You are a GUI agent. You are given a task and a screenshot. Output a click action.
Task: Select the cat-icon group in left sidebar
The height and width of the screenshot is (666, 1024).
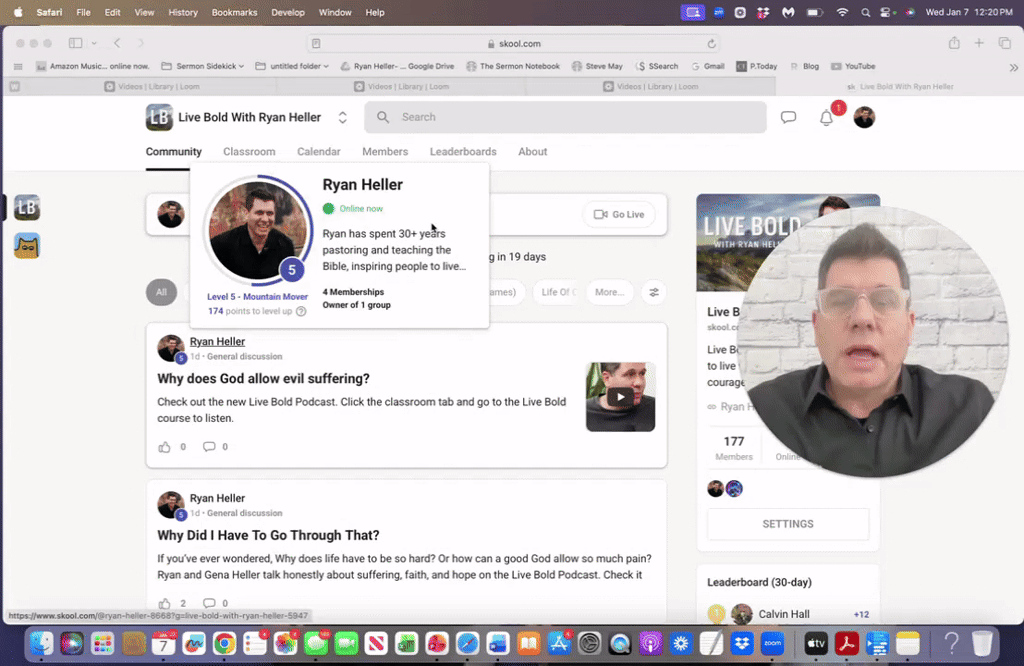click(27, 246)
